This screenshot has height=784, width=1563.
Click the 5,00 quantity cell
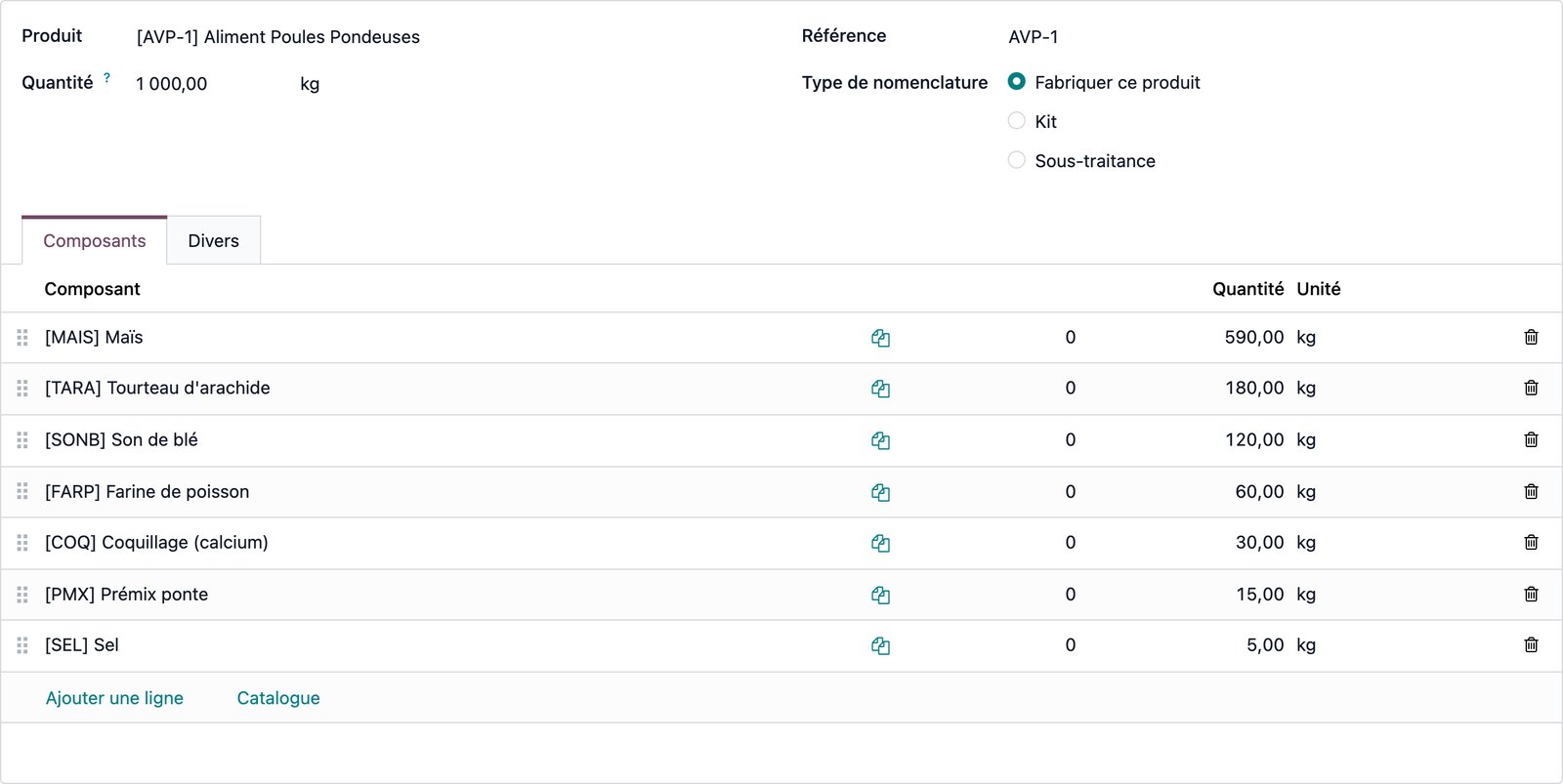click(1265, 644)
